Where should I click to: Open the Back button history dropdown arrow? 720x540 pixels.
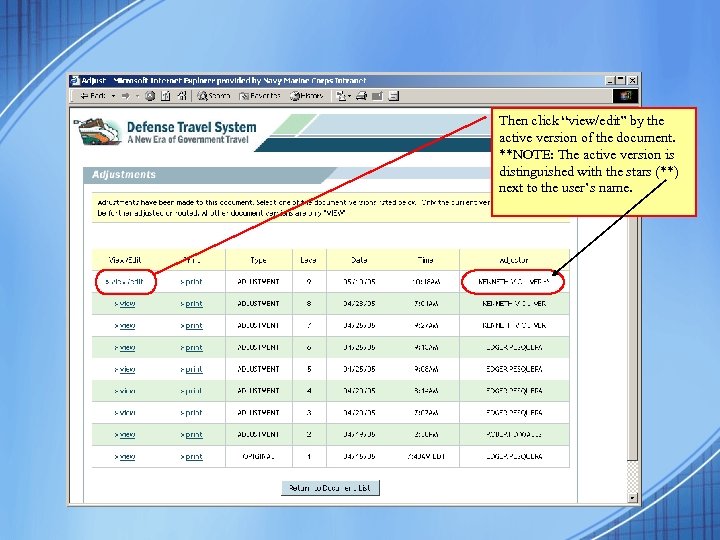(x=113, y=96)
